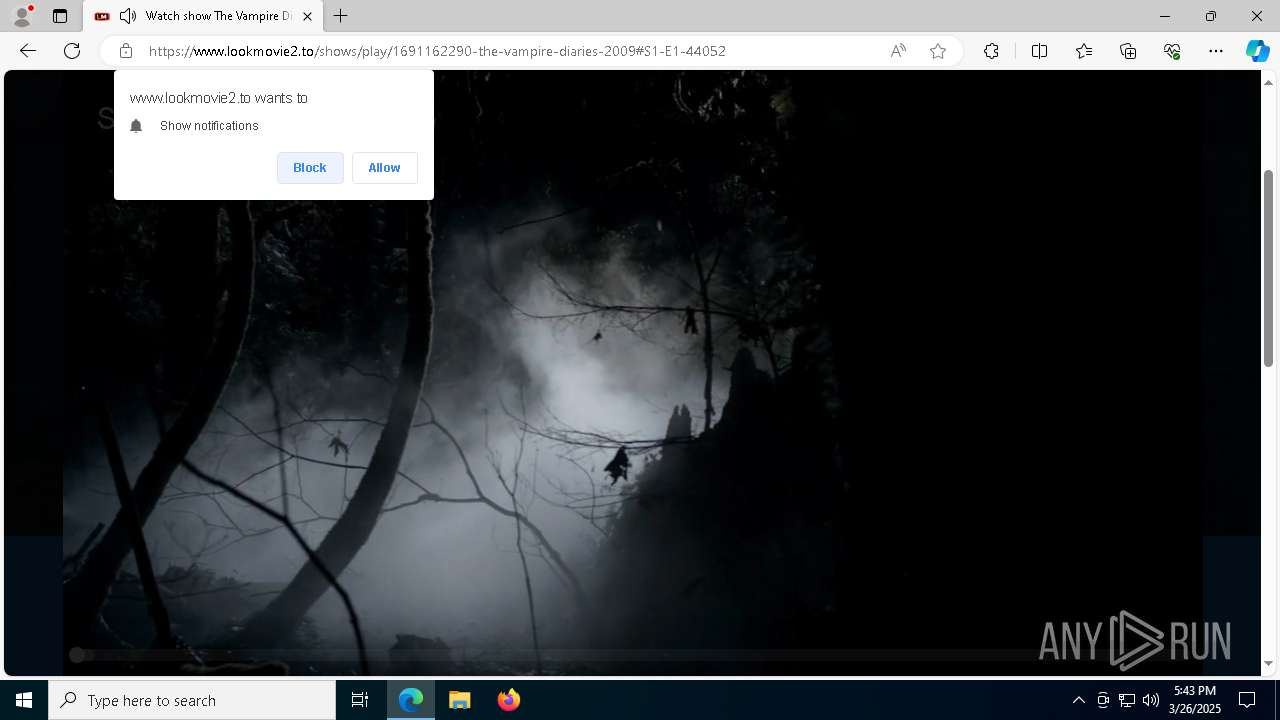Restore down the browser window
The height and width of the screenshot is (720, 1280).
(1210, 16)
